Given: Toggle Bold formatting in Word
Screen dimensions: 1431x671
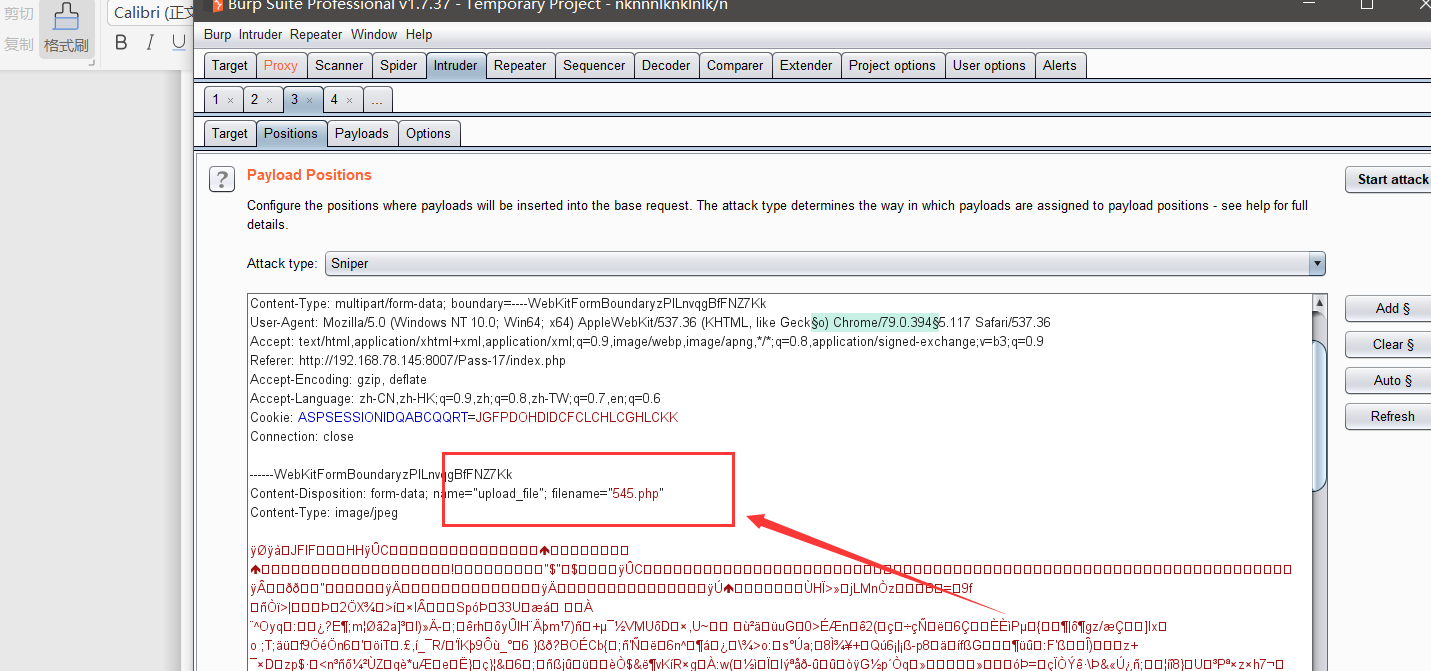Looking at the screenshot, I should pos(121,42).
